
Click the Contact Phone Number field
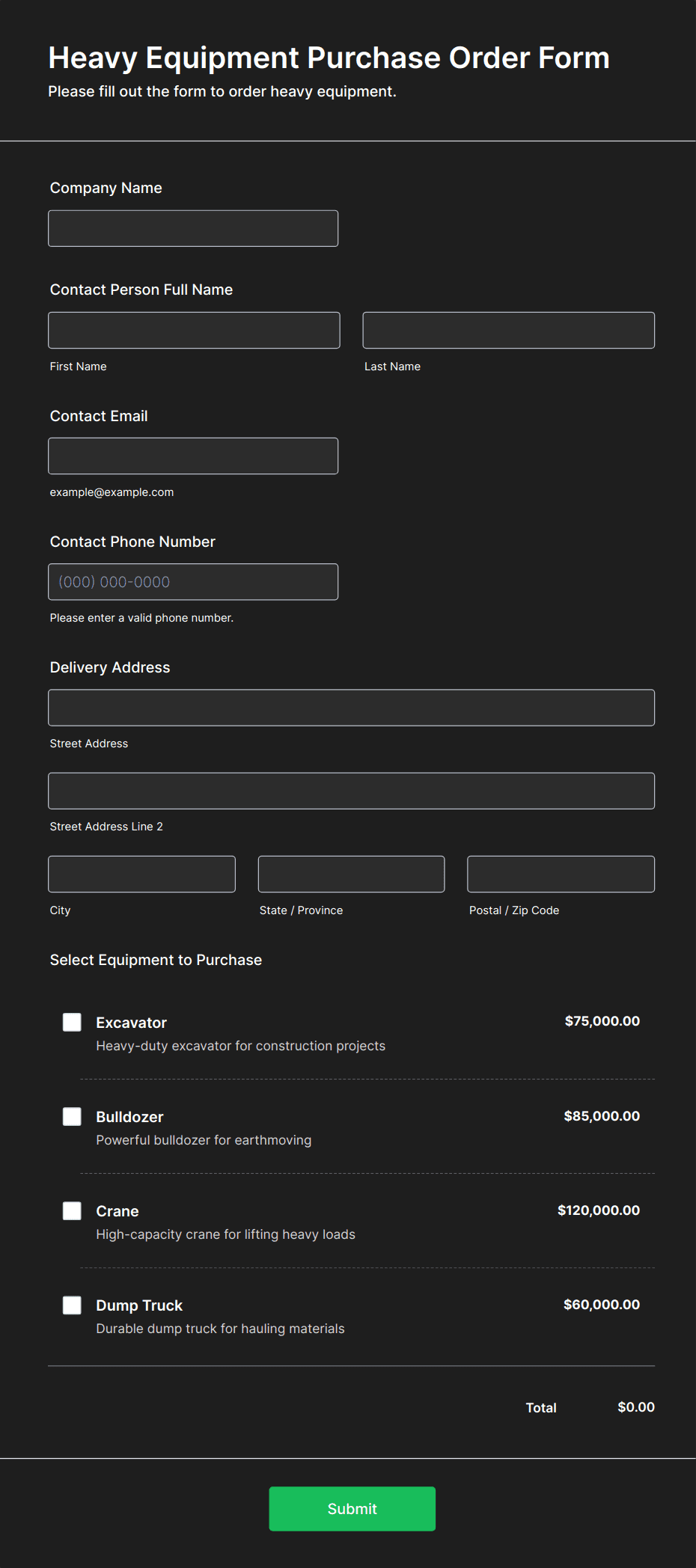click(193, 581)
